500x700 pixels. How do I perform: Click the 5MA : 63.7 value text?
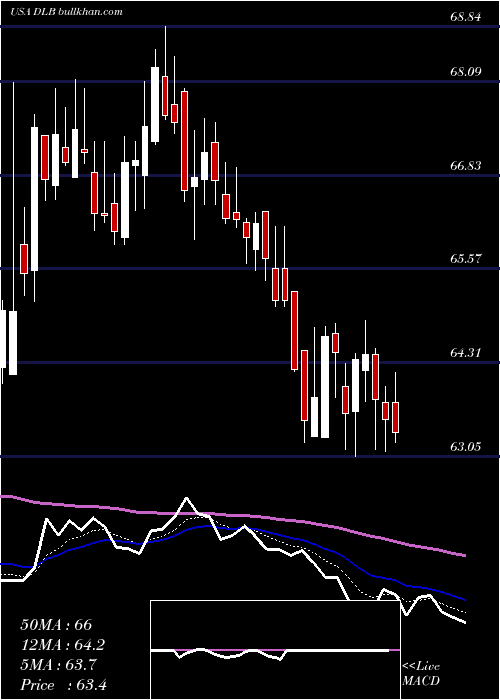tap(59, 665)
